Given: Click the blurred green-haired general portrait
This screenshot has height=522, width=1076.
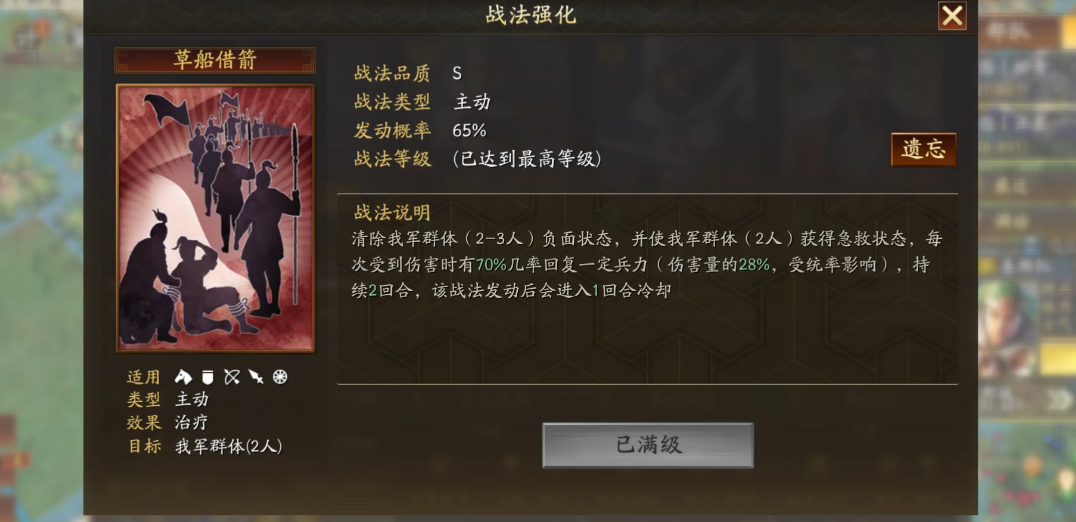Looking at the screenshot, I should (x=1007, y=329).
